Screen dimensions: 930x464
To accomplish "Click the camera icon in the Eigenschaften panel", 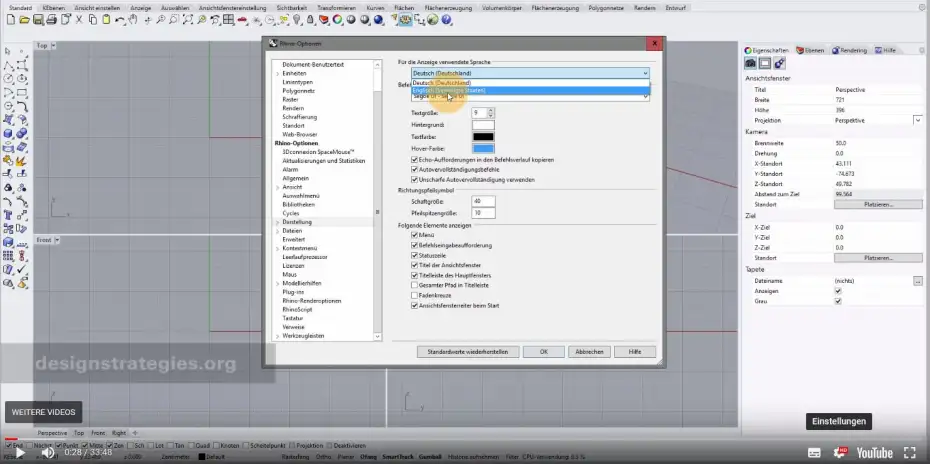I will pyautogui.click(x=750, y=63).
